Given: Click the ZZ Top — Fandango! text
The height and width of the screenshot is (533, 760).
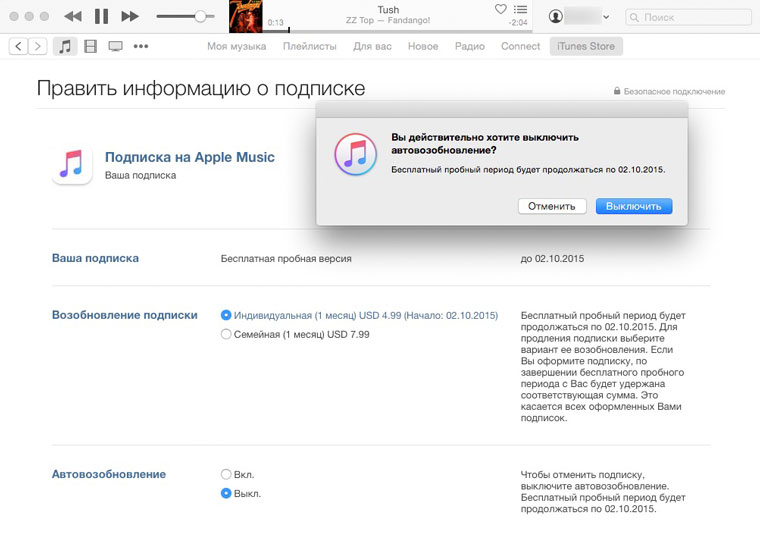Looking at the screenshot, I should pos(388,20).
